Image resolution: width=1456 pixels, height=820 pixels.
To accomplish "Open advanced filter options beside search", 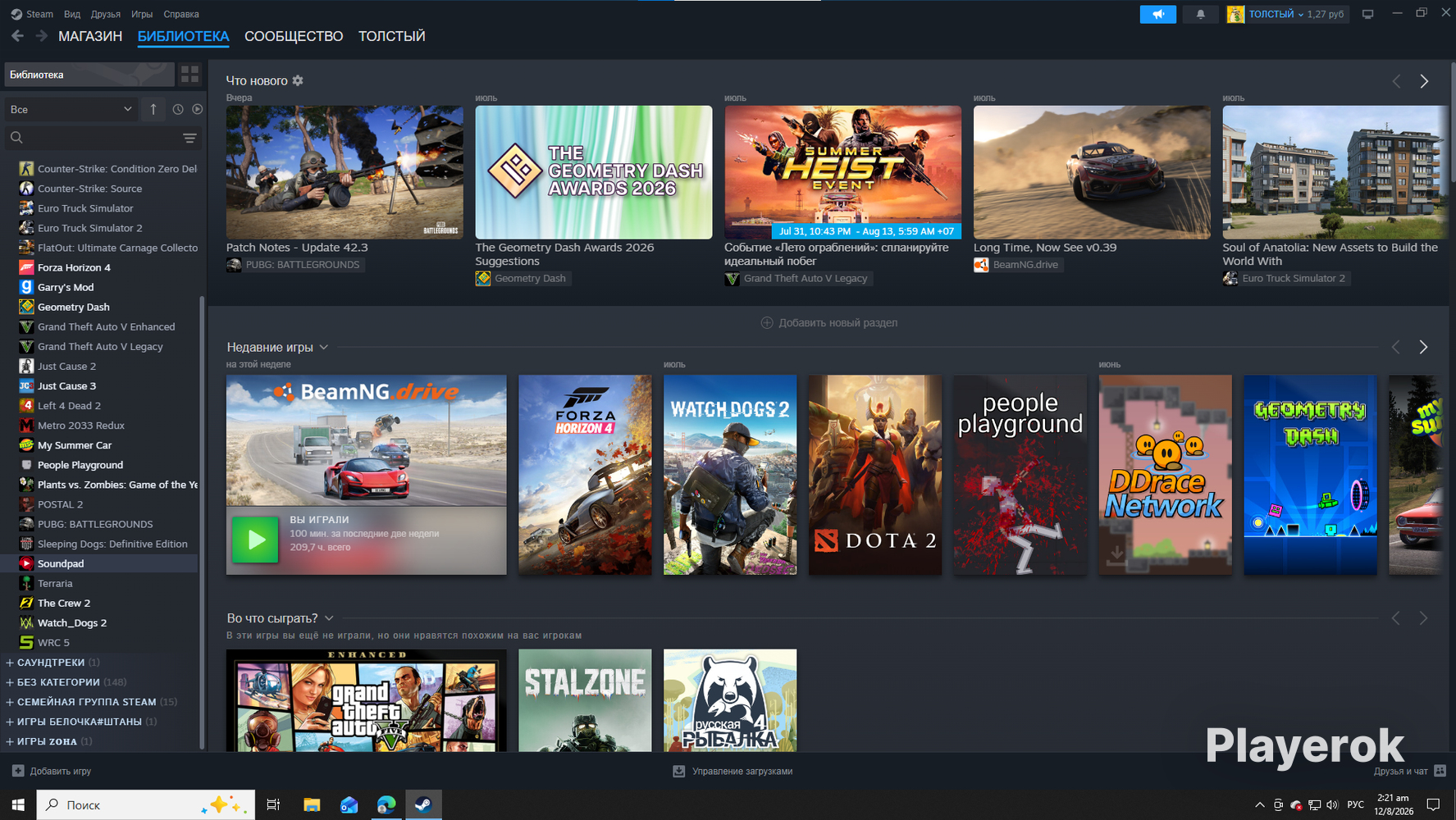I will [x=189, y=138].
